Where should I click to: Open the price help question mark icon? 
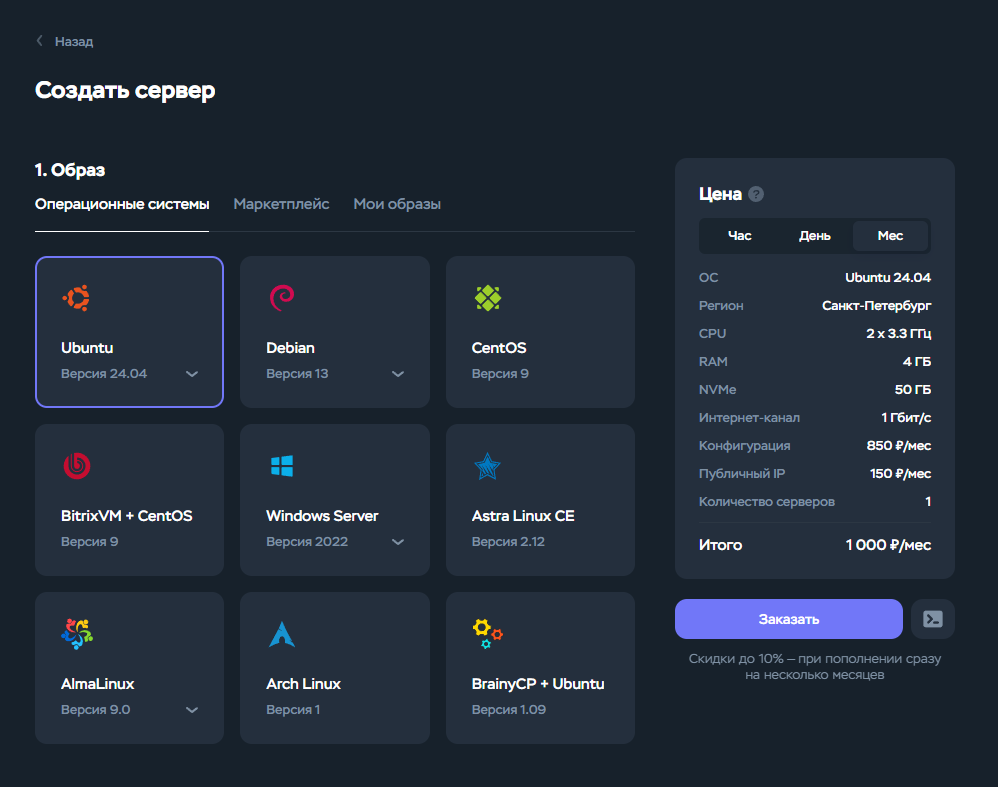pos(755,194)
